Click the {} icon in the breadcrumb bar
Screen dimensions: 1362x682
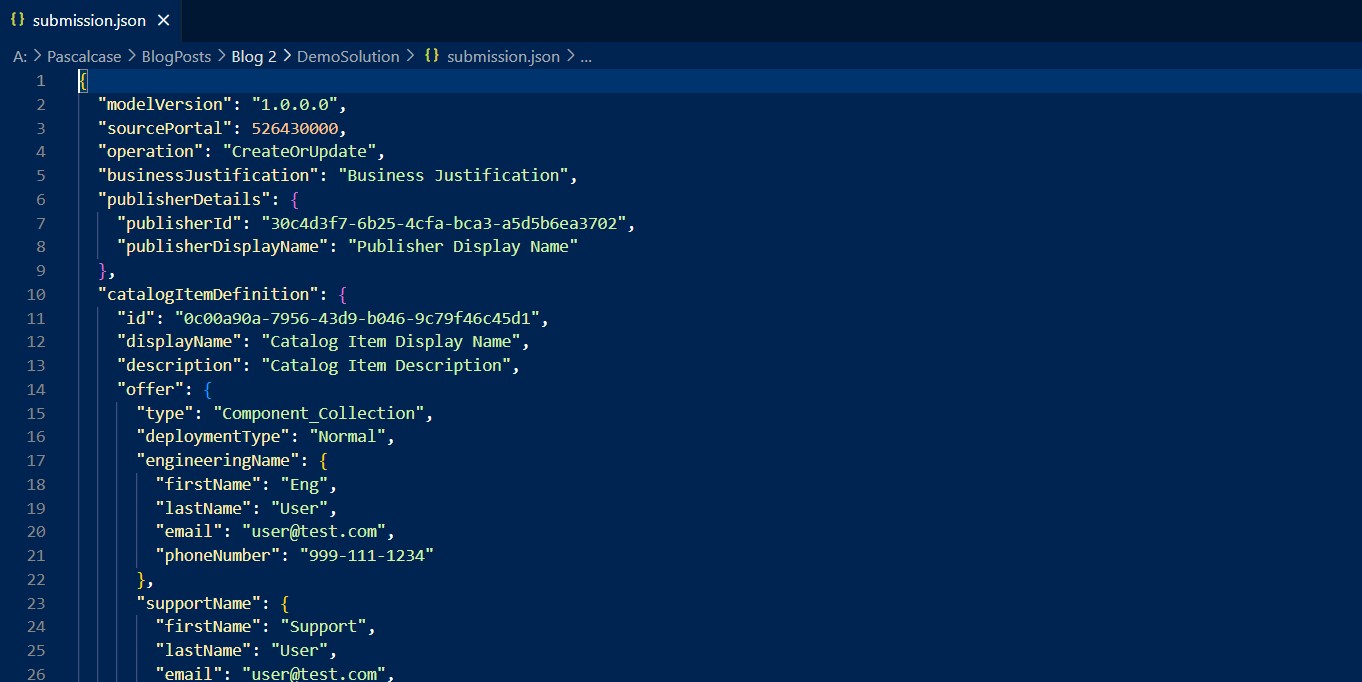(431, 57)
